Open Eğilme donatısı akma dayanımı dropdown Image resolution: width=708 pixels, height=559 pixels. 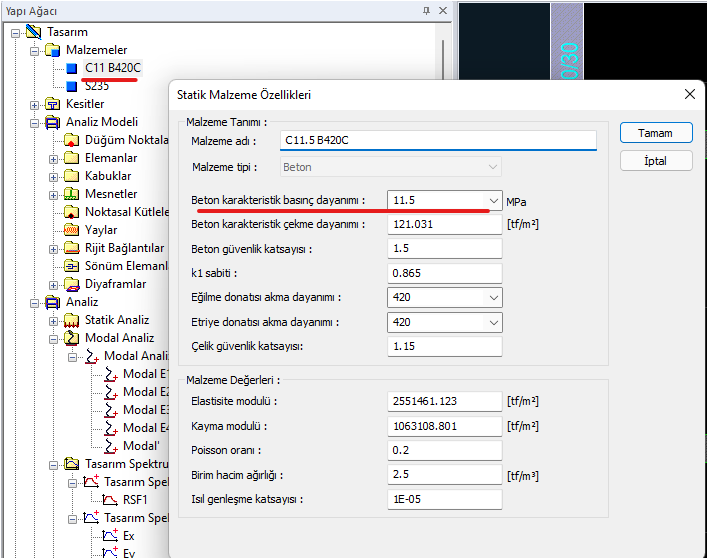pos(493,297)
